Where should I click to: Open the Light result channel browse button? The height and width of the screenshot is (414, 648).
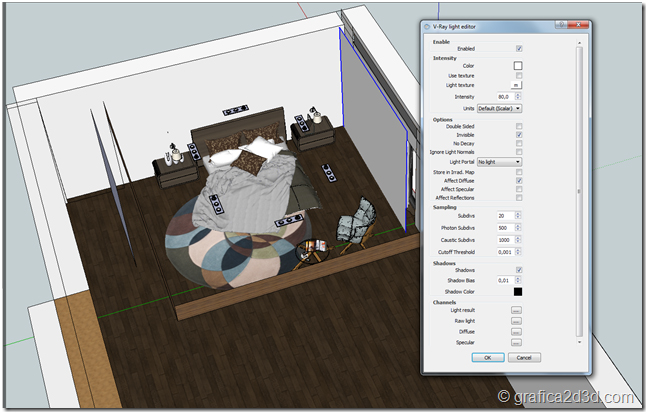[517, 311]
